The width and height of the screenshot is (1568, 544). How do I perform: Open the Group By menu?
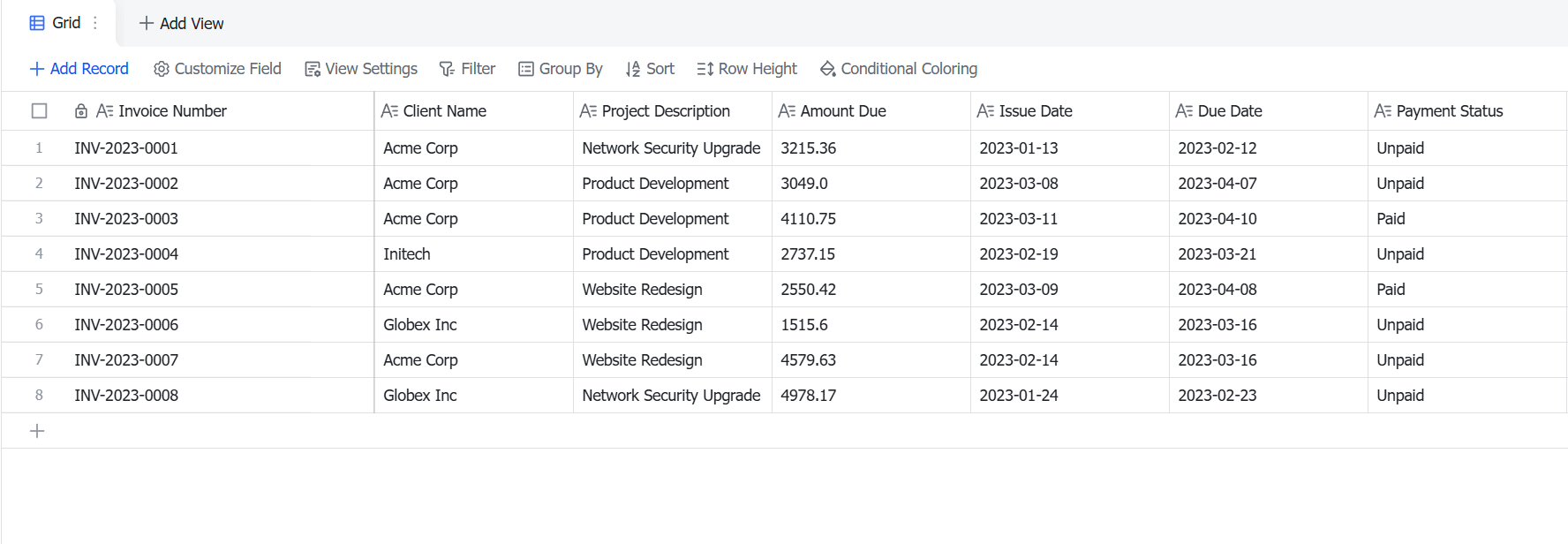(x=561, y=69)
